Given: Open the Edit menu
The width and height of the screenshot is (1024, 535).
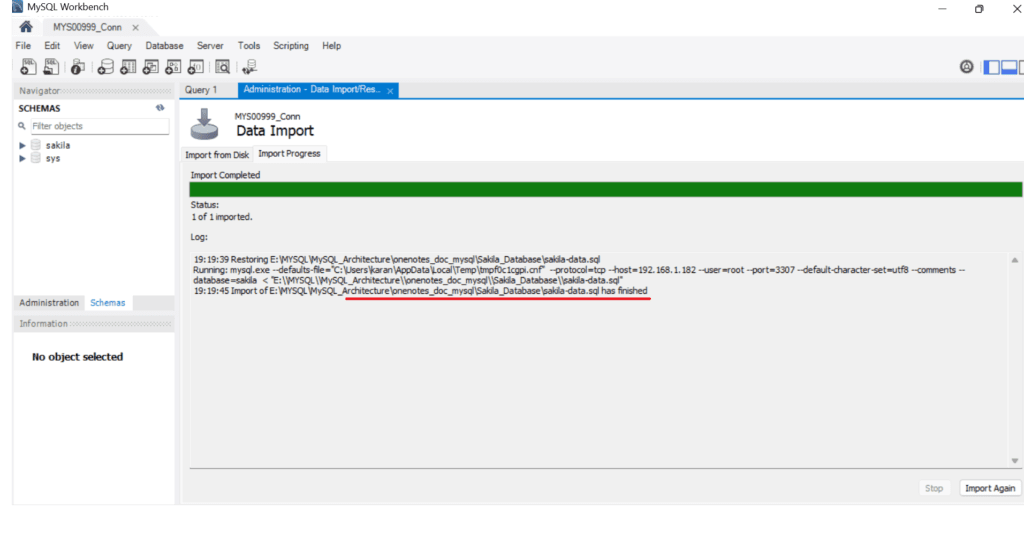Looking at the screenshot, I should [x=52, y=46].
